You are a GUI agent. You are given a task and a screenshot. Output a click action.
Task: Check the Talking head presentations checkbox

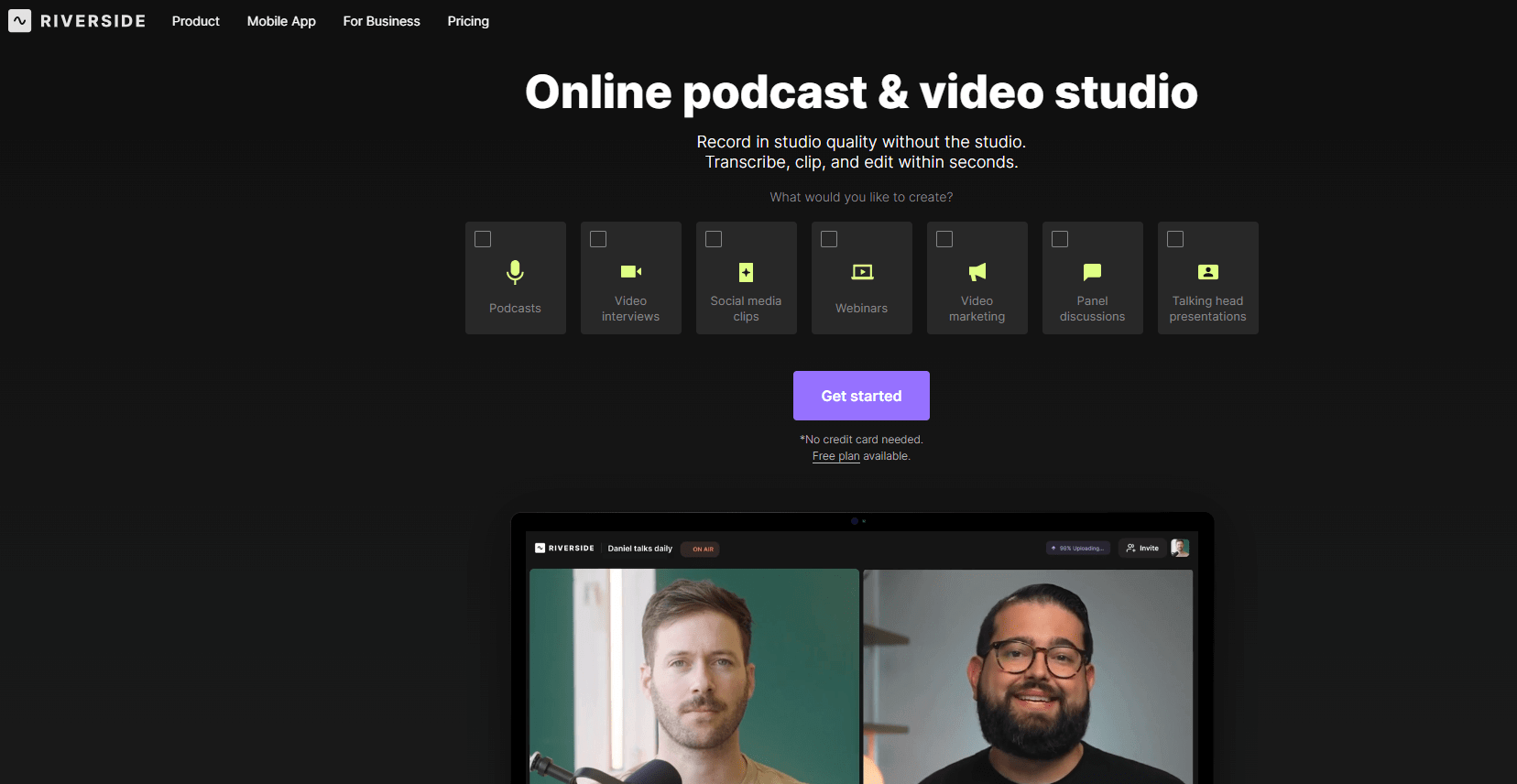pos(1175,239)
